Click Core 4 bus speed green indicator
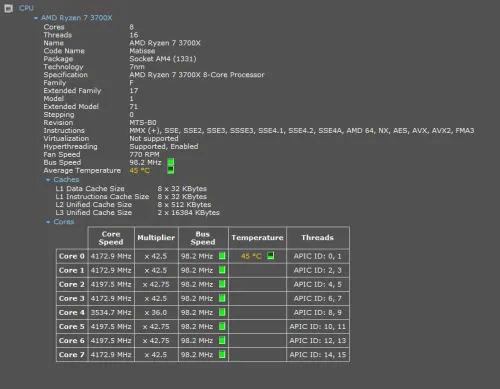This screenshot has width=500, height=389. pos(222,312)
